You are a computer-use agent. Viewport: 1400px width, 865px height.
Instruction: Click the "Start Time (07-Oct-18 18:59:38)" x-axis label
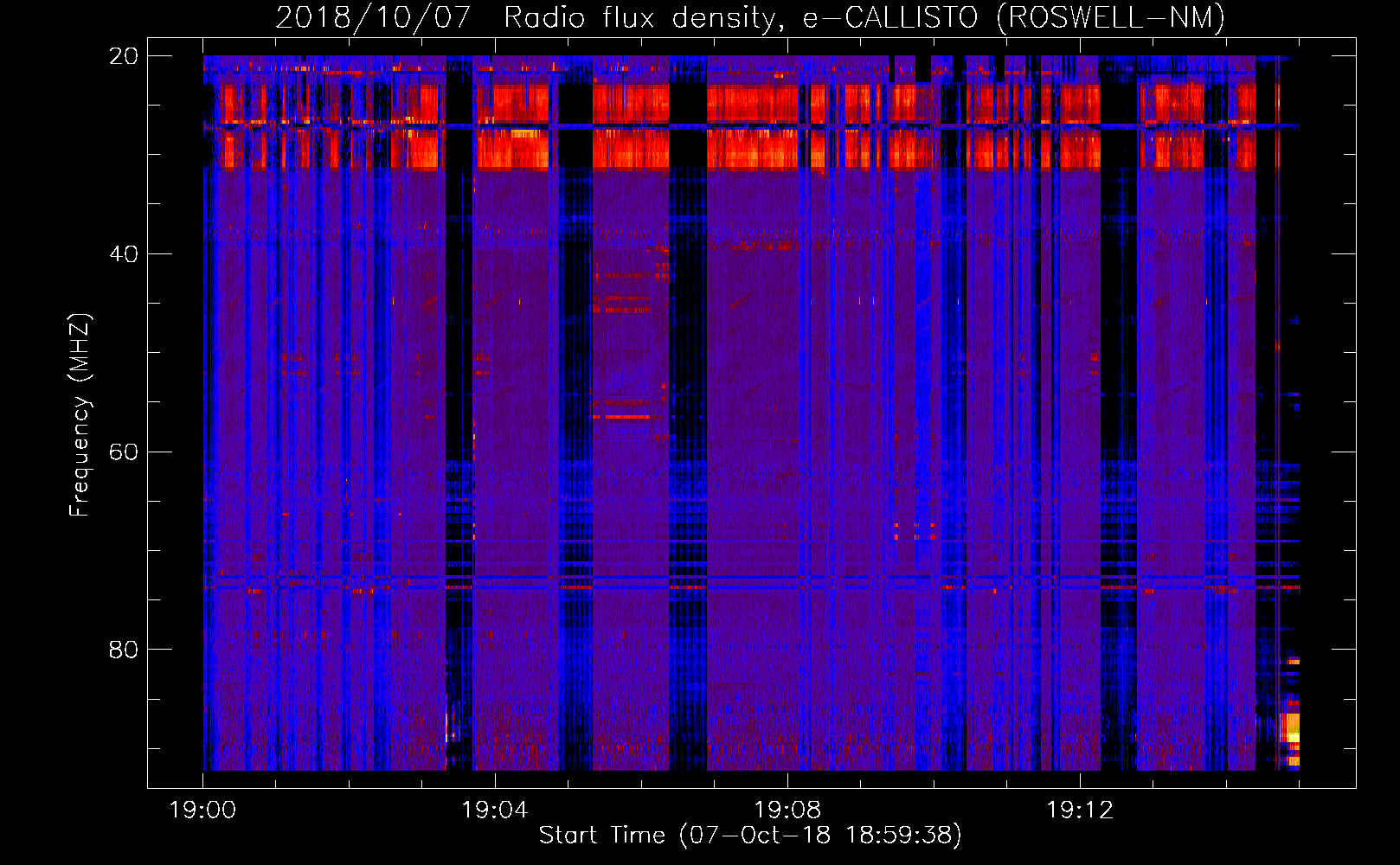pos(750,836)
